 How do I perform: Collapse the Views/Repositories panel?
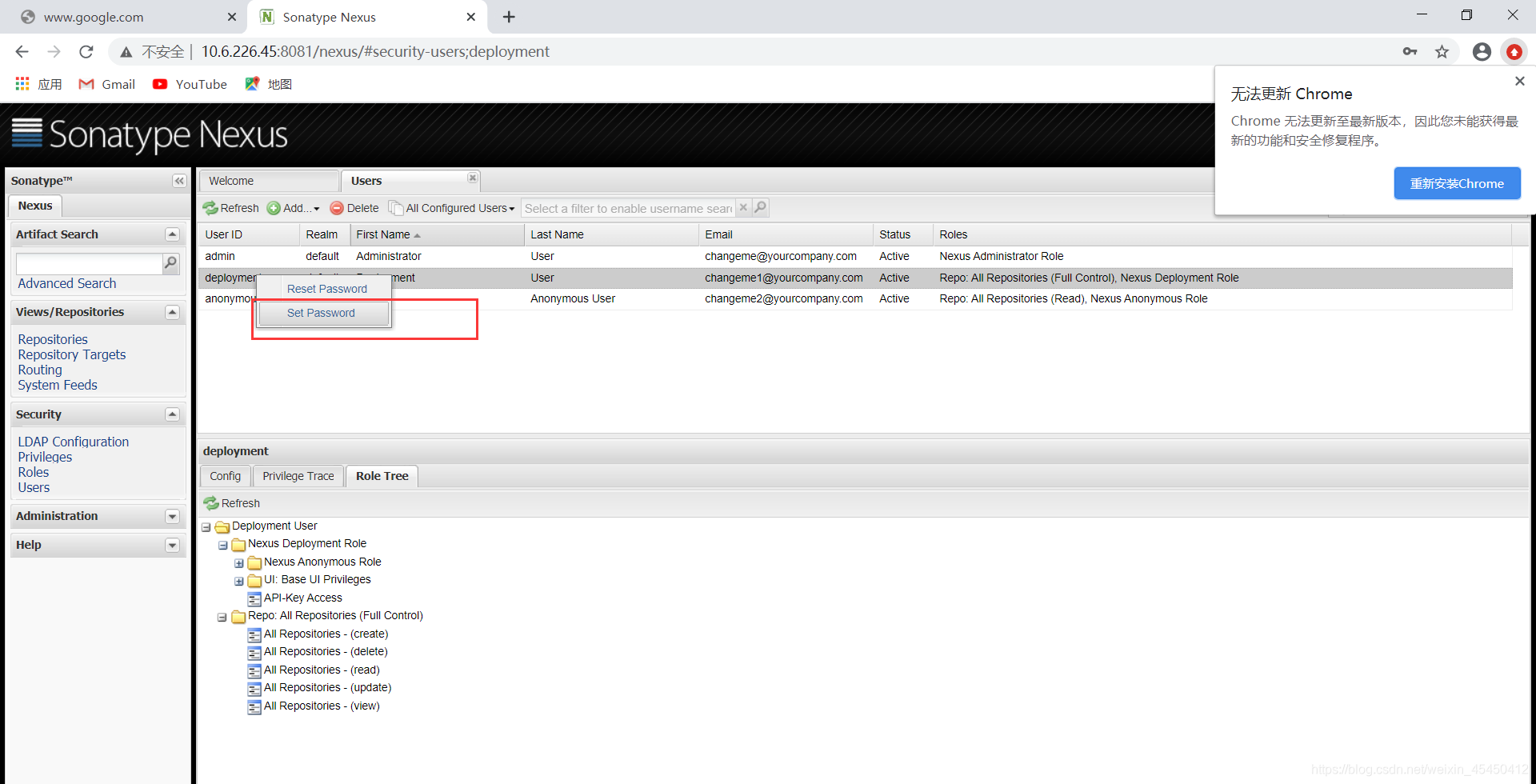click(x=172, y=312)
